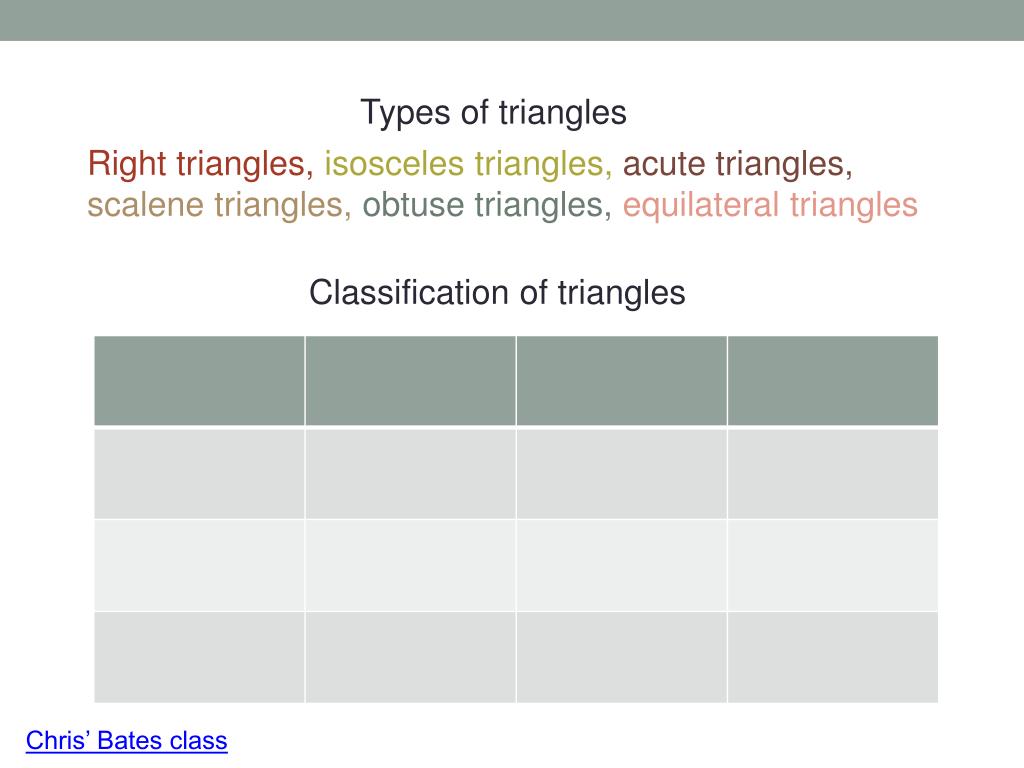The height and width of the screenshot is (768, 1024).
Task: Select the table's bottom-right corner cell
Action: 833,658
